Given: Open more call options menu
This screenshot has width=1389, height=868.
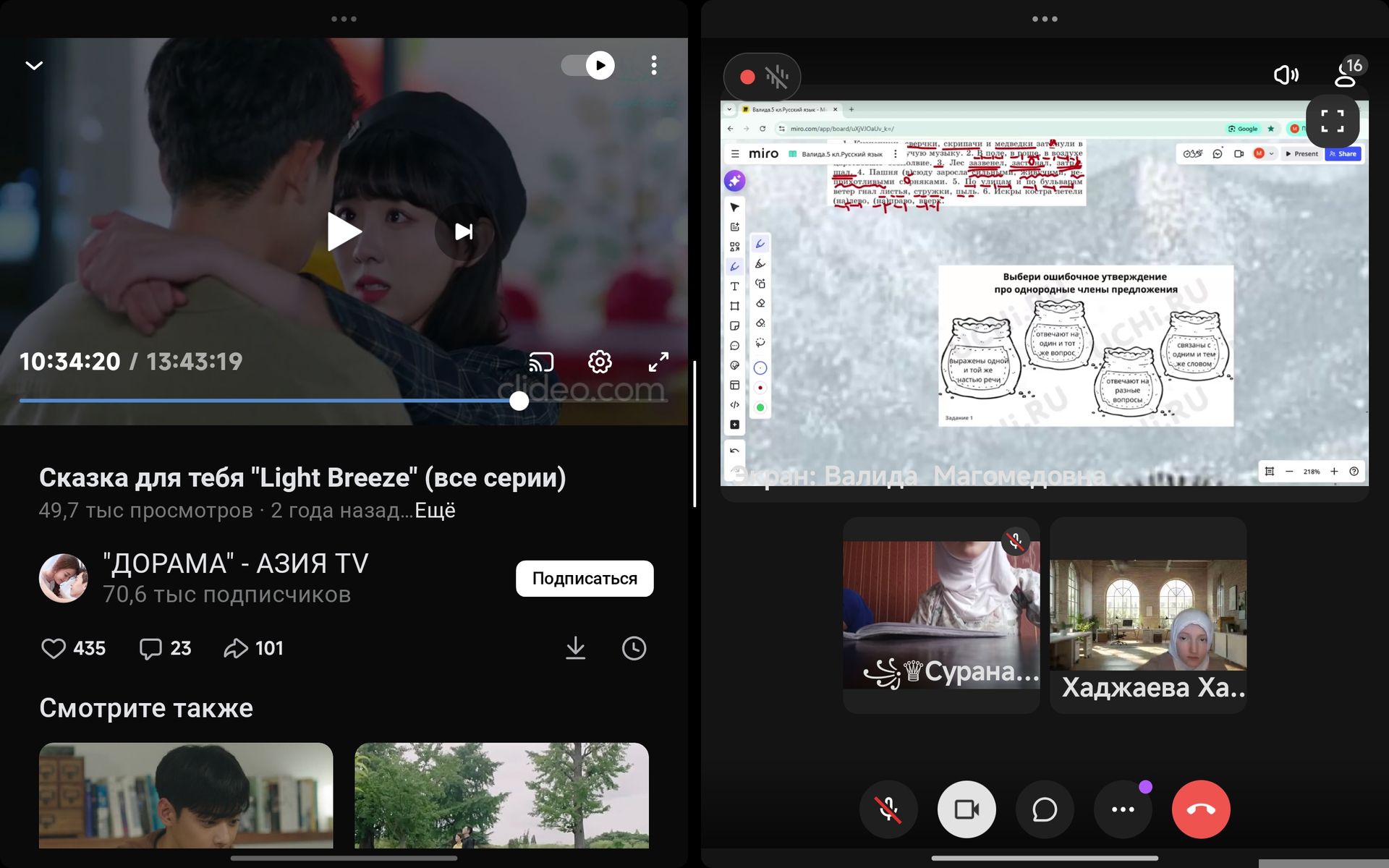Looking at the screenshot, I should (1123, 809).
